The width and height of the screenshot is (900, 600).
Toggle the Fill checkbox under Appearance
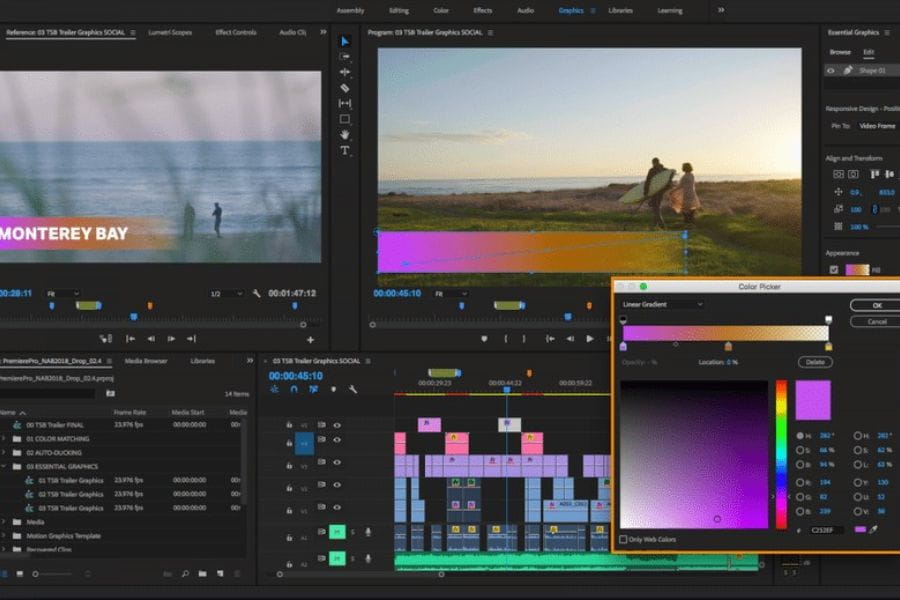pyautogui.click(x=834, y=269)
